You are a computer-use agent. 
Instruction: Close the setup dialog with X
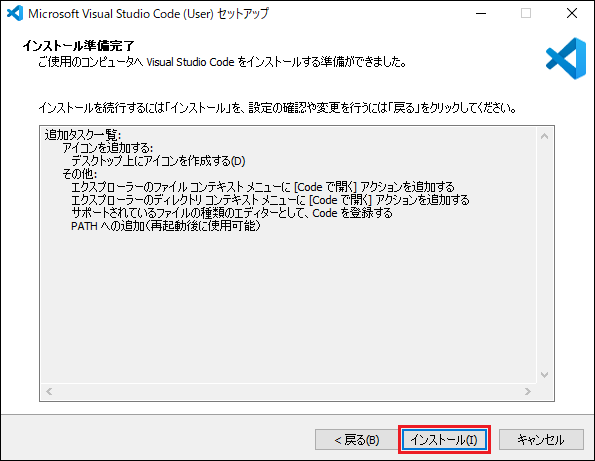pos(571,14)
